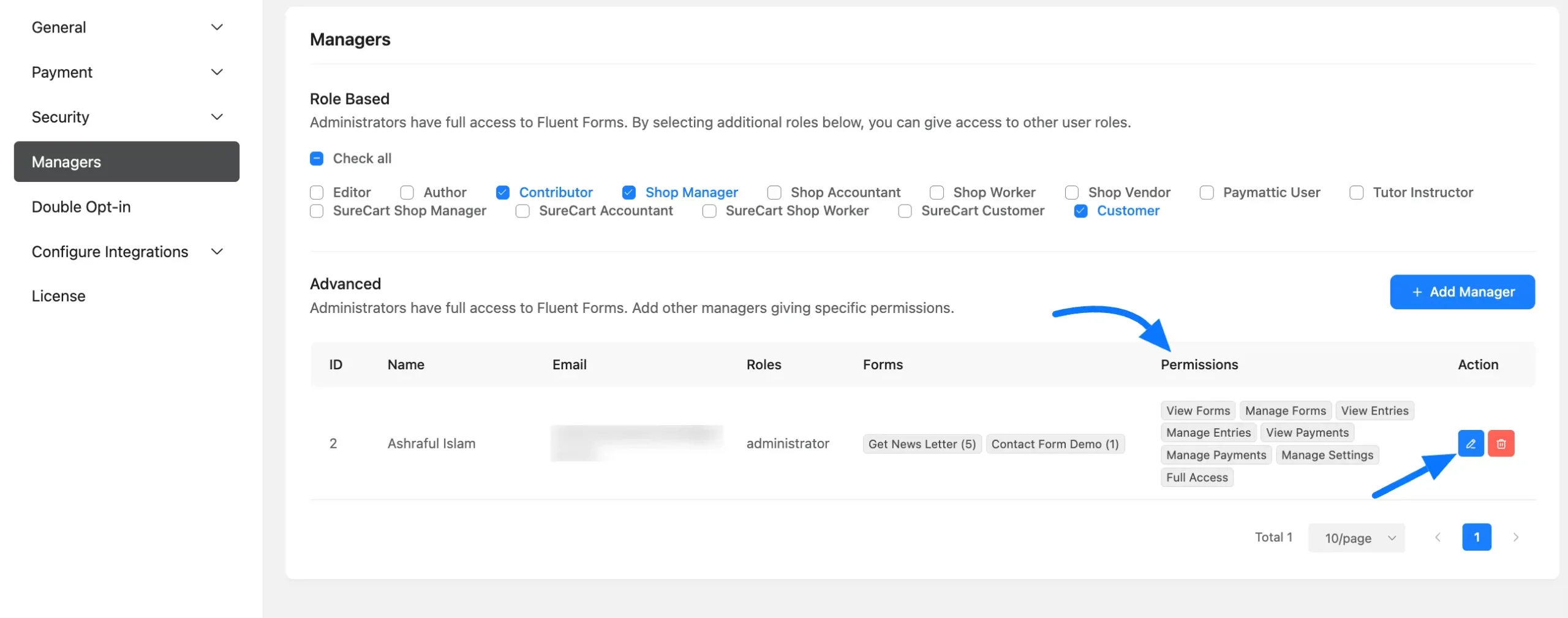Go to previous page arrow in pagination
1568x618 pixels.
click(x=1438, y=537)
